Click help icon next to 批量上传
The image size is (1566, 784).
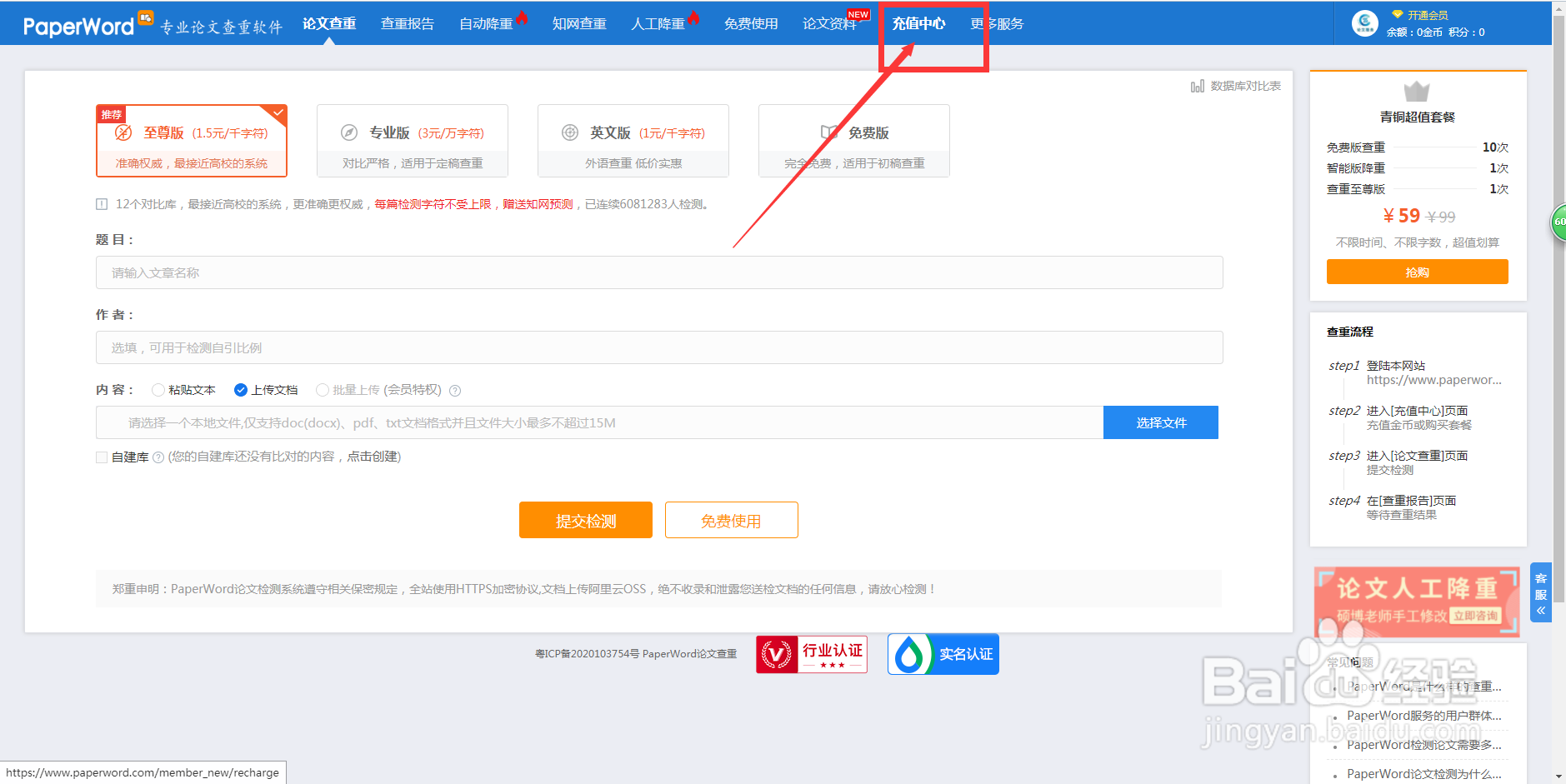pos(455,391)
